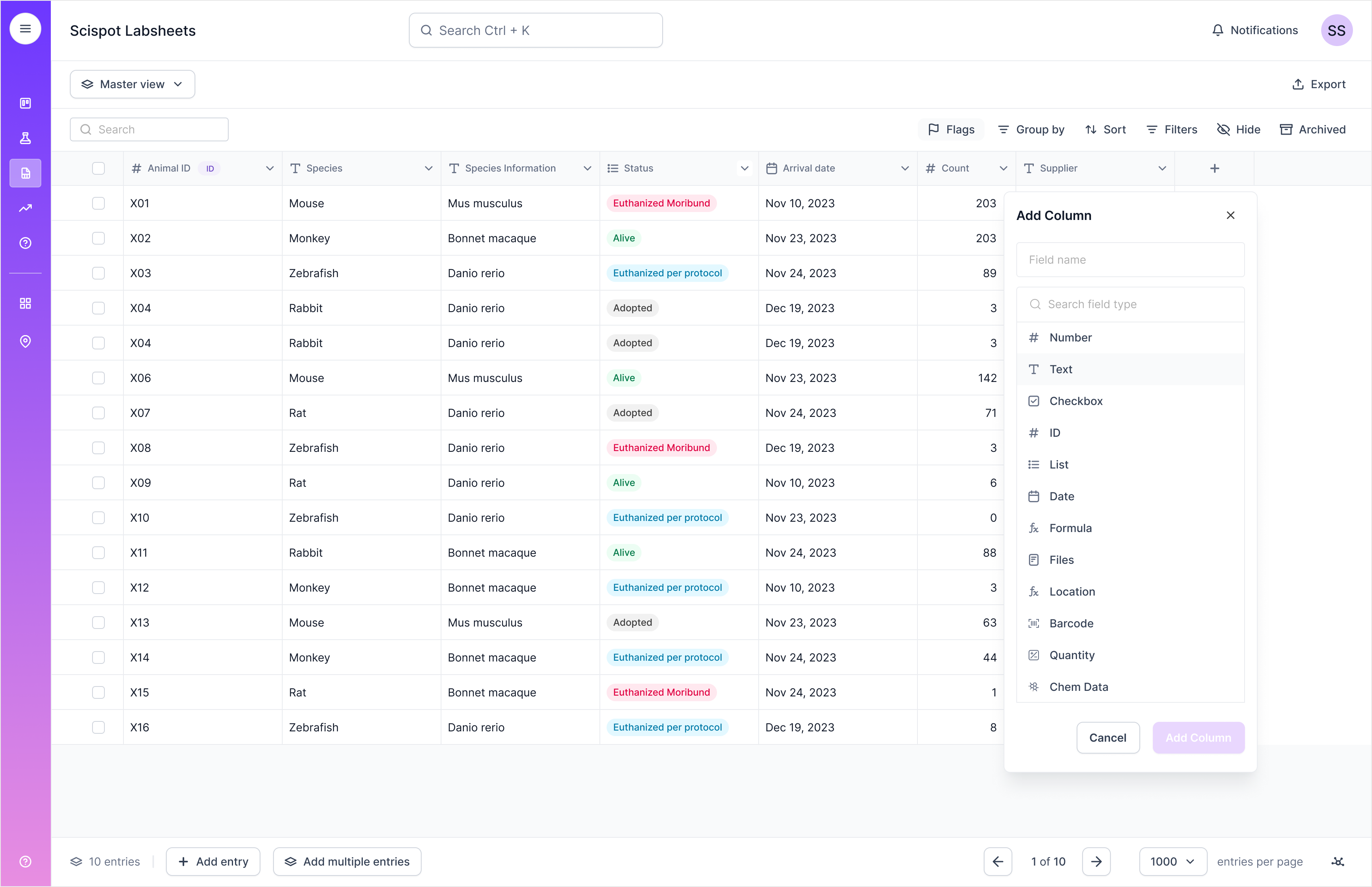Viewport: 1372px width, 887px height.
Task: Expand the 1000 entries per page dropdown
Action: point(1172,862)
